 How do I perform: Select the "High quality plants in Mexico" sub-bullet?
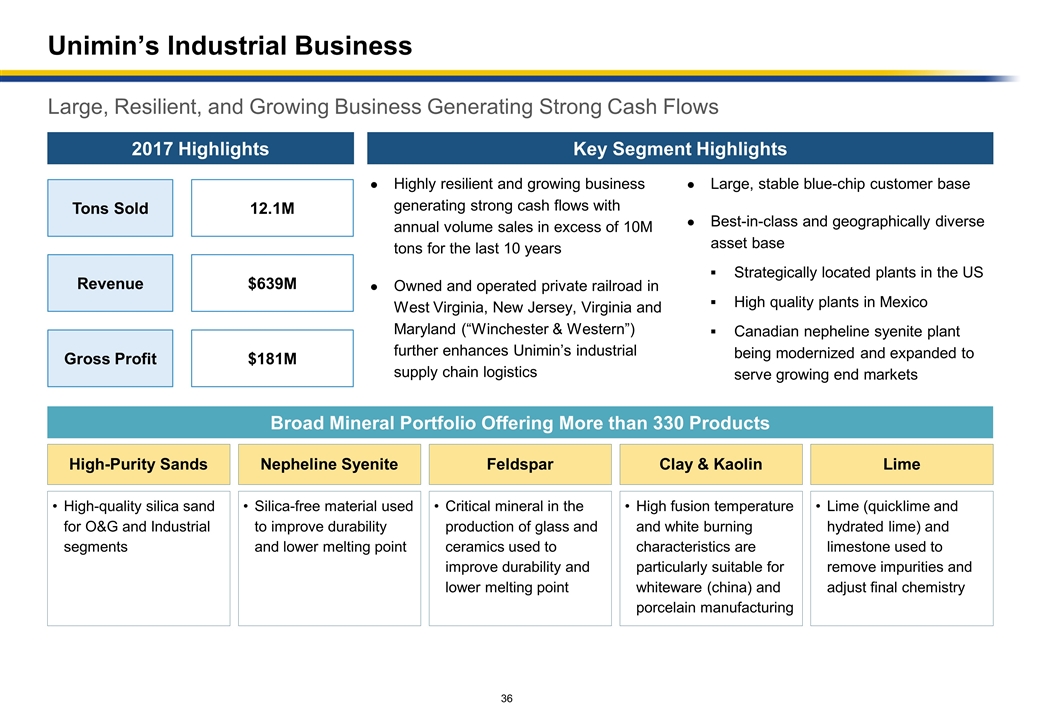[x=830, y=302]
